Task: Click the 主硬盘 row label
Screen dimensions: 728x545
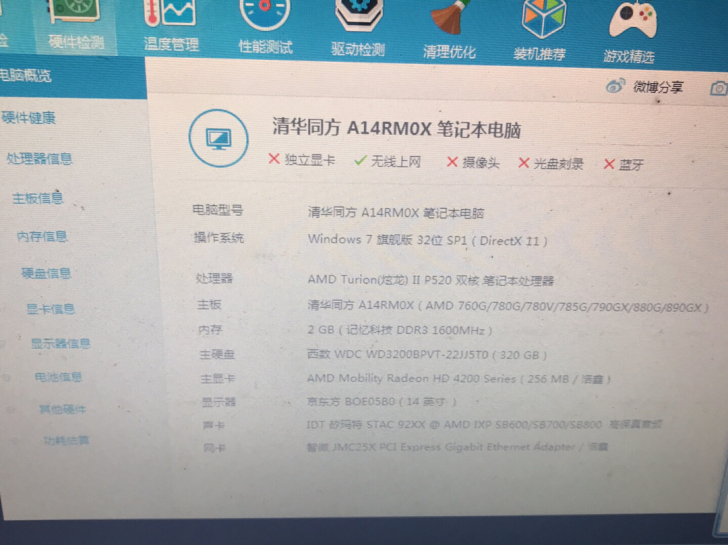Action: point(217,355)
